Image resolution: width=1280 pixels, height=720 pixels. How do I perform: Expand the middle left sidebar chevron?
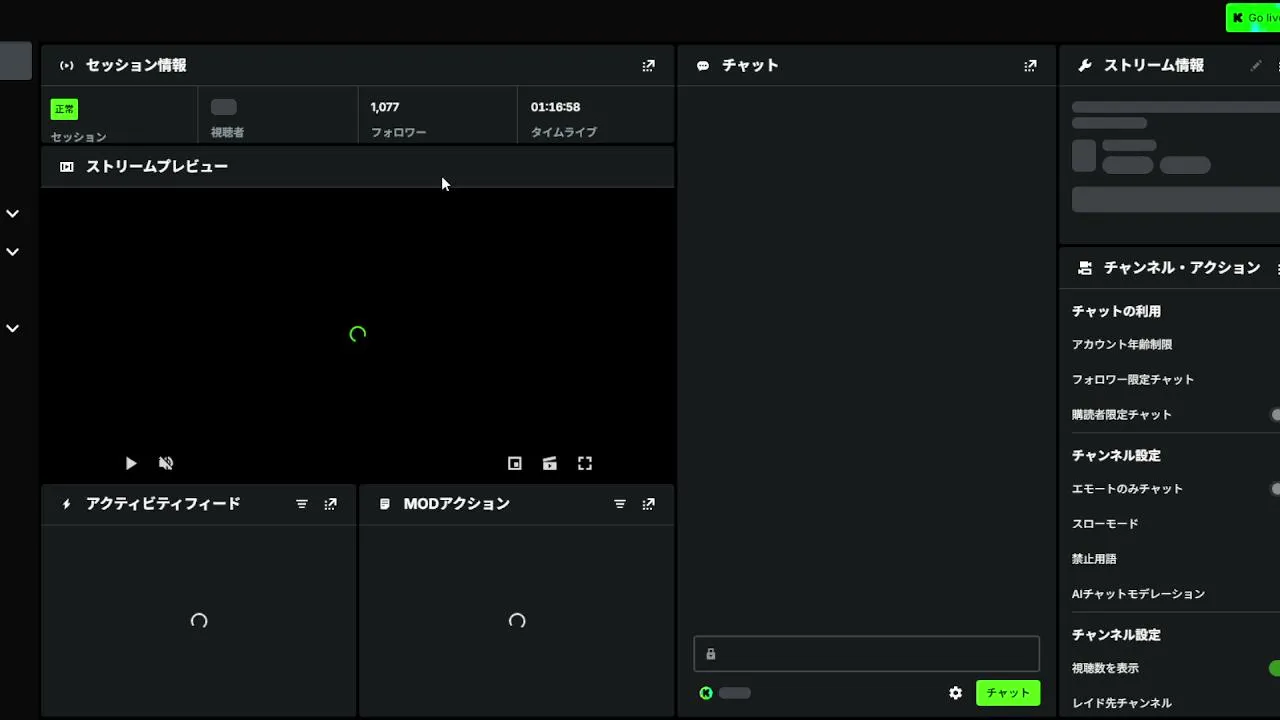(13, 252)
